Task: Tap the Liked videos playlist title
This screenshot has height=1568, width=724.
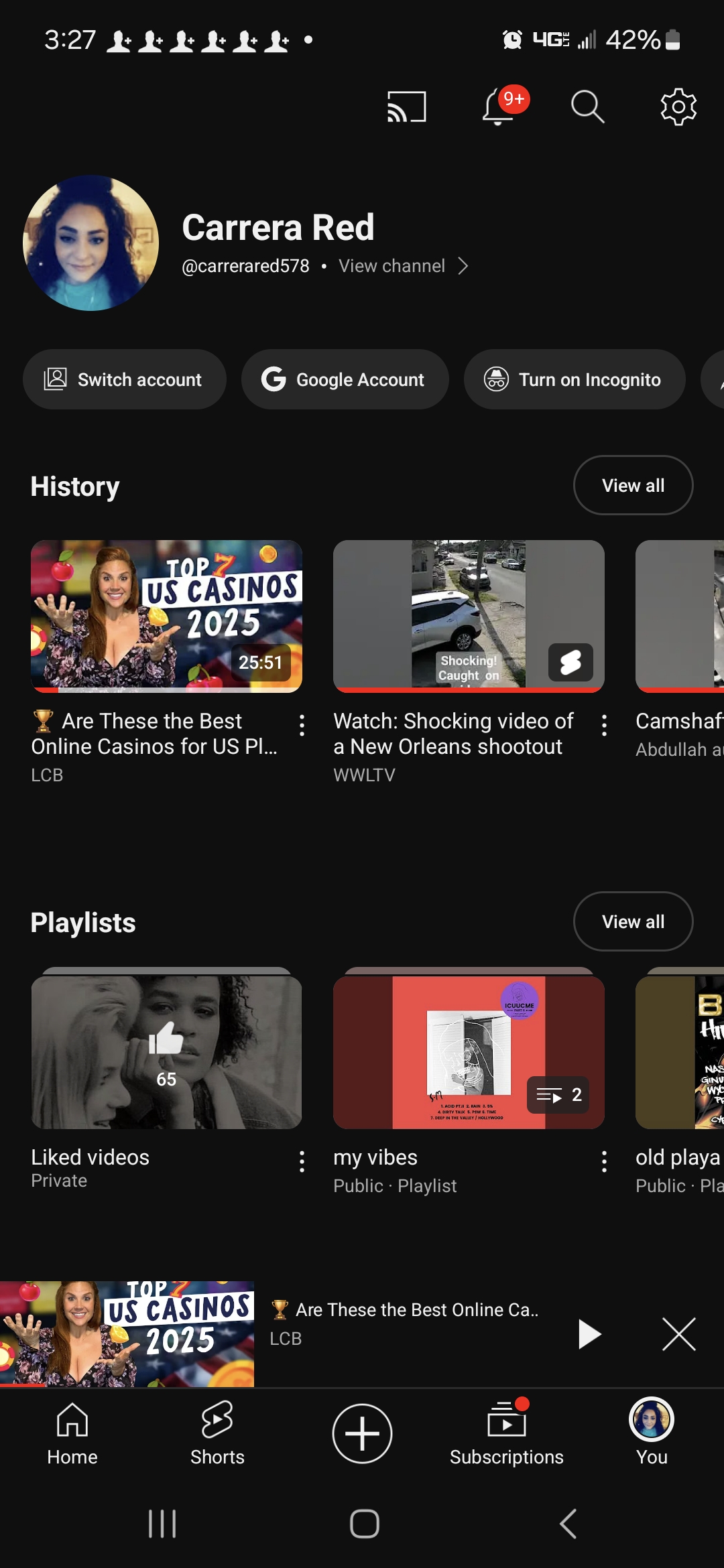Action: click(x=90, y=1157)
